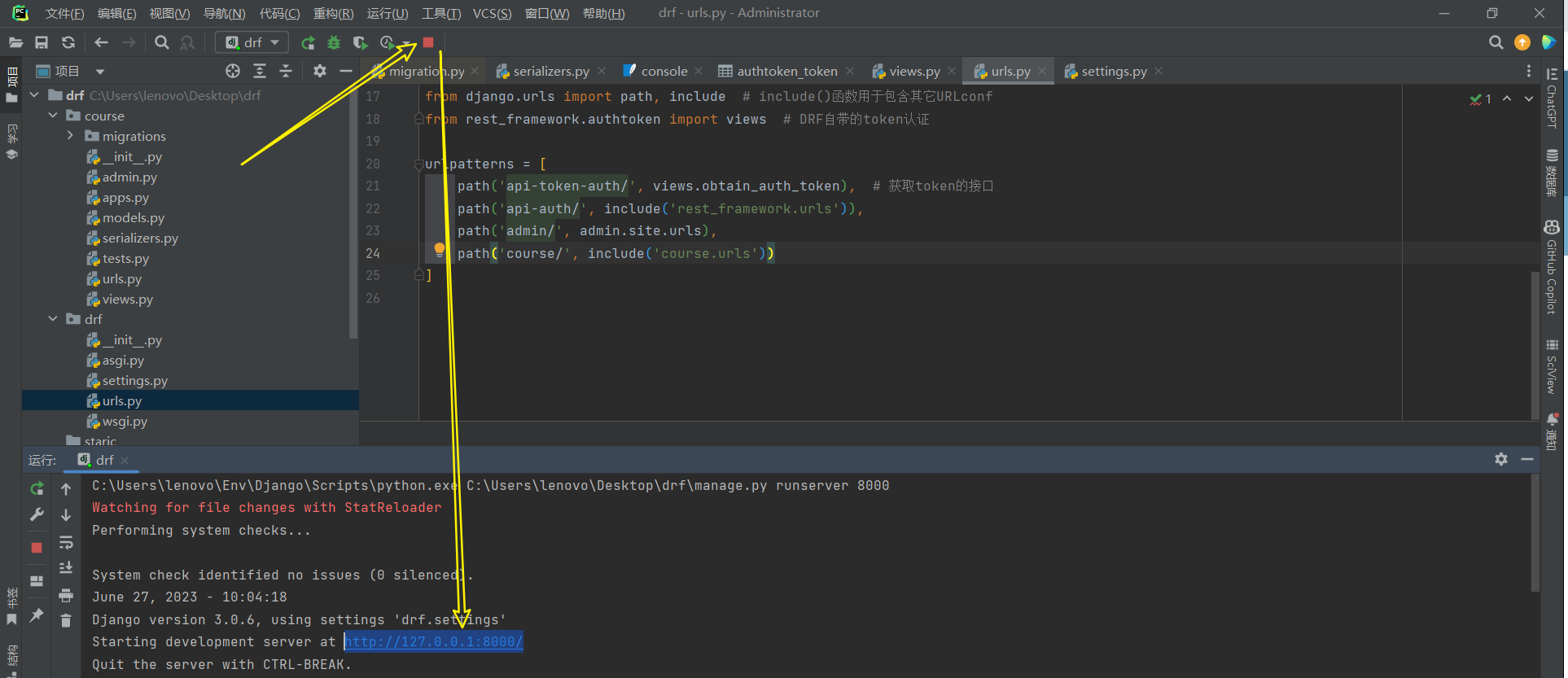Toggle soft-wrap in the Run console
This screenshot has width=1568, height=678.
click(66, 542)
